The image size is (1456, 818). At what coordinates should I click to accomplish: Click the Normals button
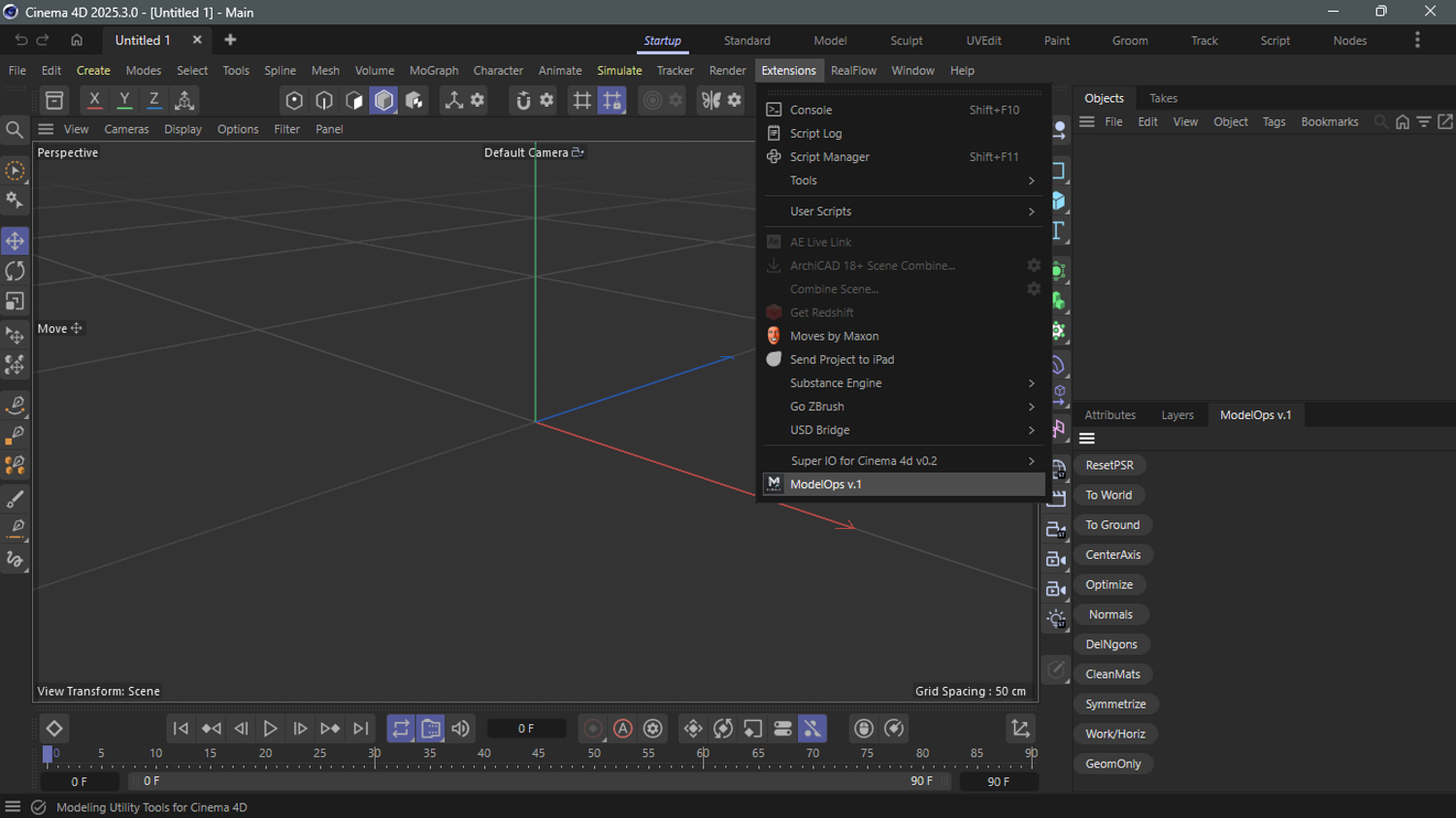tap(1110, 615)
